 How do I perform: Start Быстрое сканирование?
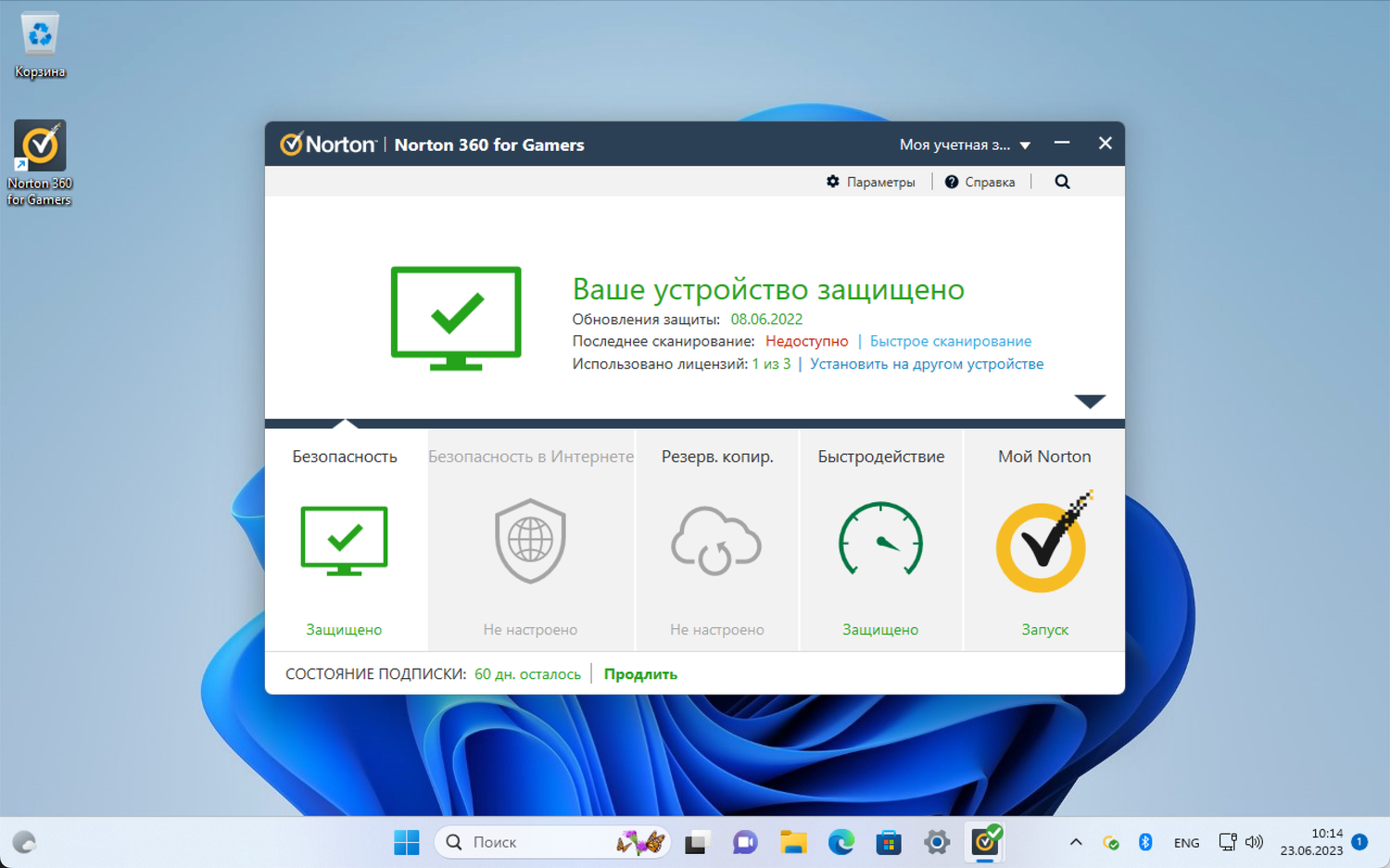point(951,341)
